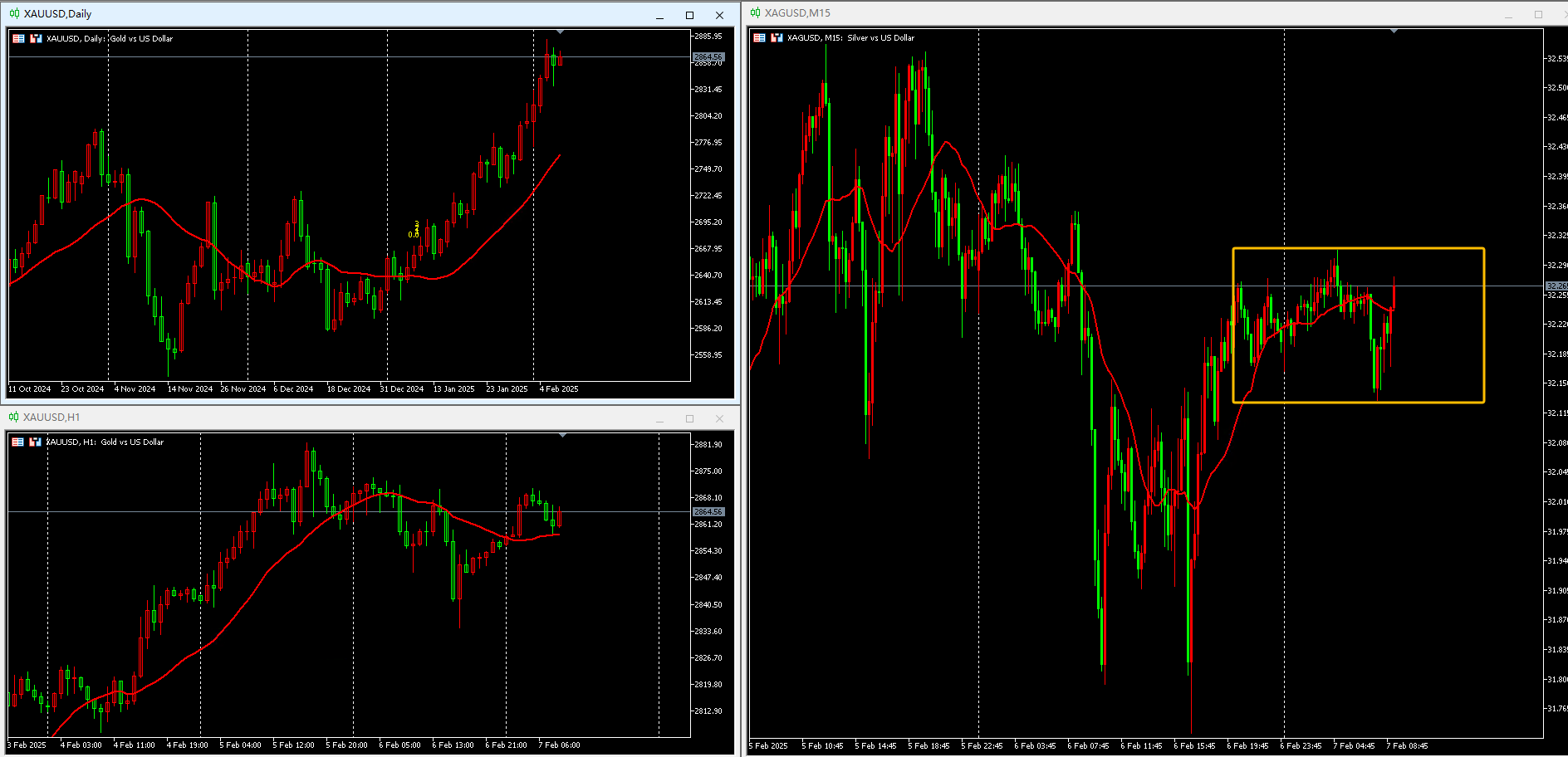Click the '11 Oct 2024' date on Daily time axis

click(30, 388)
